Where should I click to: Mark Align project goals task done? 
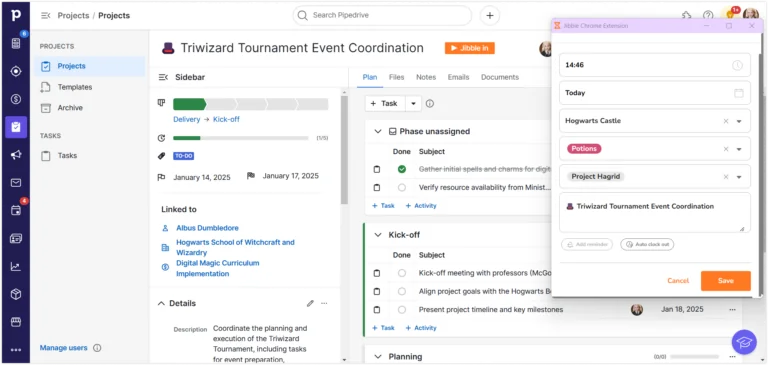click(402, 291)
